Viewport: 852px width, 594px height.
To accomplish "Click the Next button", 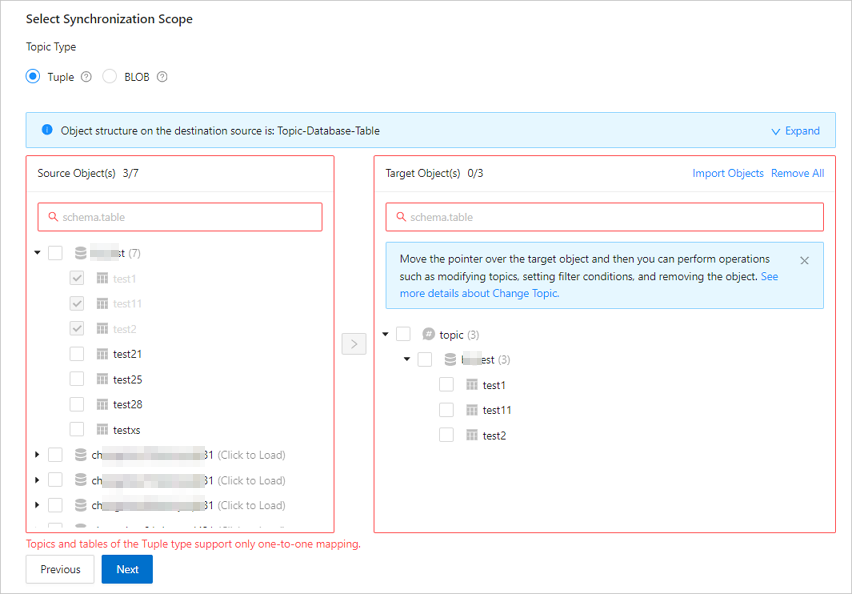I will (127, 569).
